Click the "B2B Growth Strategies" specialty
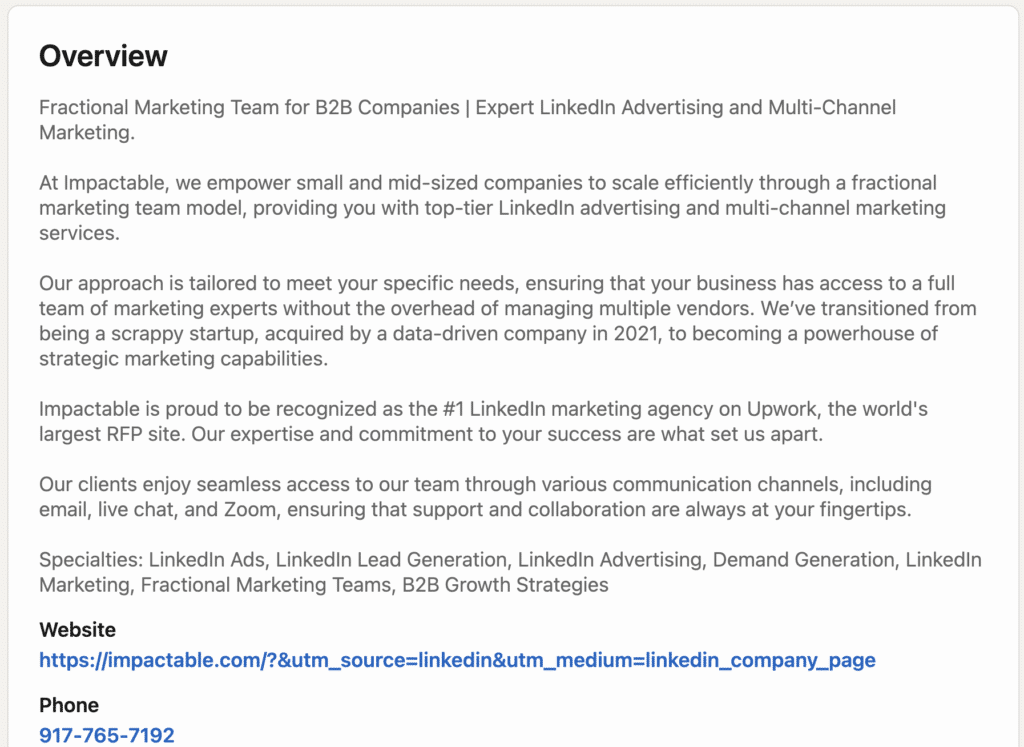The width and height of the screenshot is (1024, 747). point(505,585)
